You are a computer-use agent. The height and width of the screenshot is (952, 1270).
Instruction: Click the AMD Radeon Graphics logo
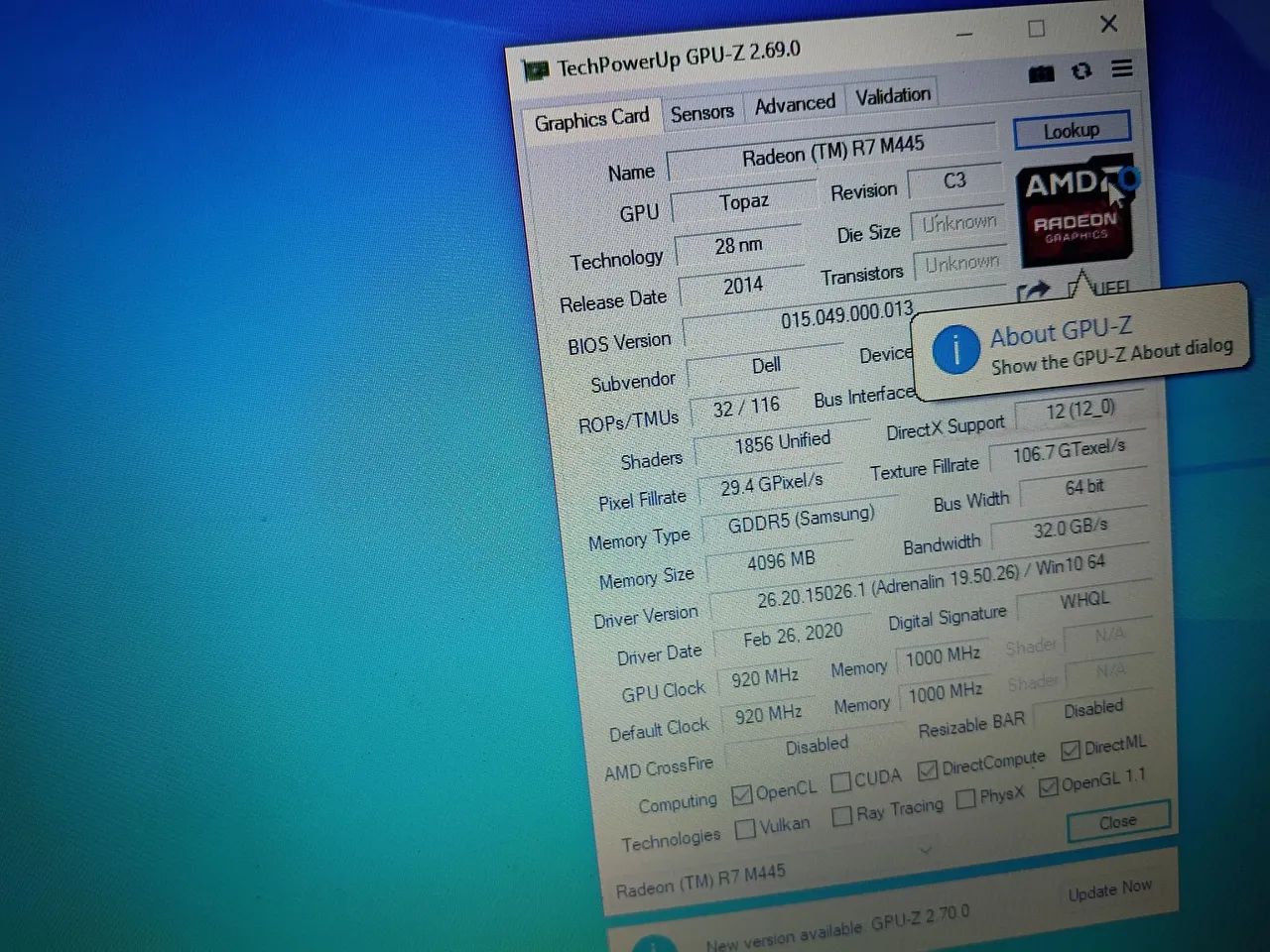[1076, 211]
